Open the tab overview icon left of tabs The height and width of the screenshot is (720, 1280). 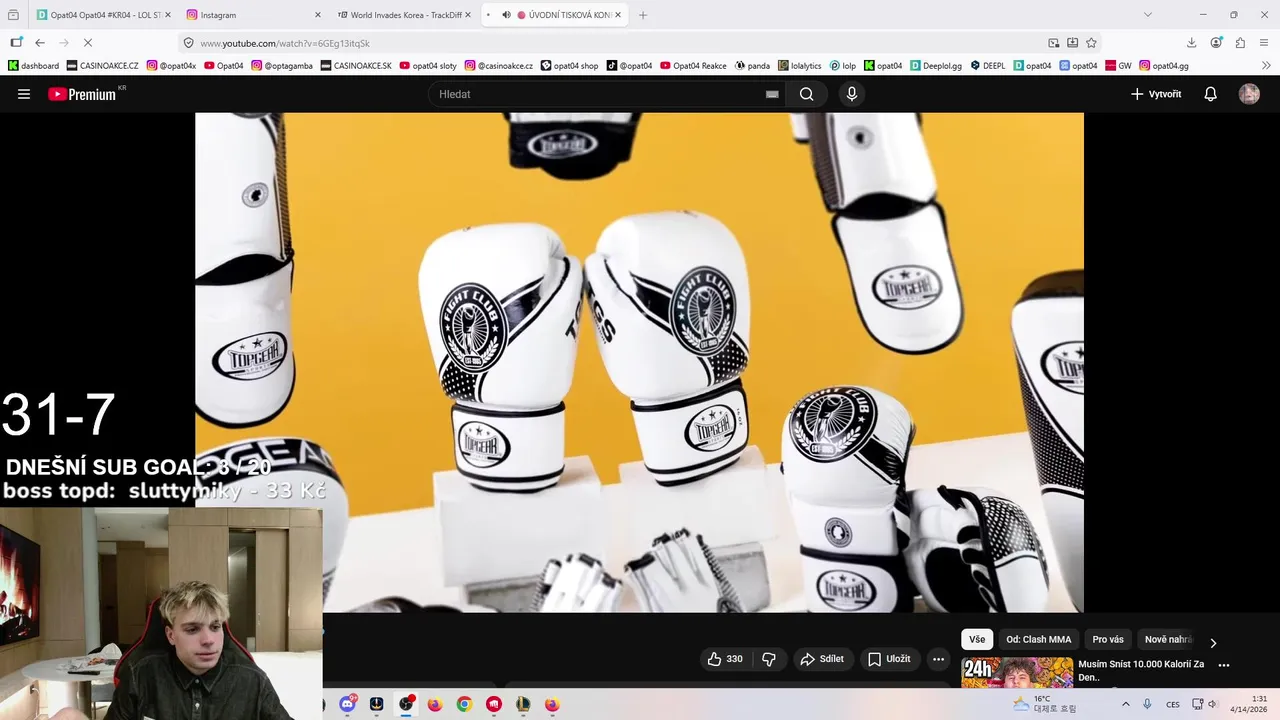[13, 15]
